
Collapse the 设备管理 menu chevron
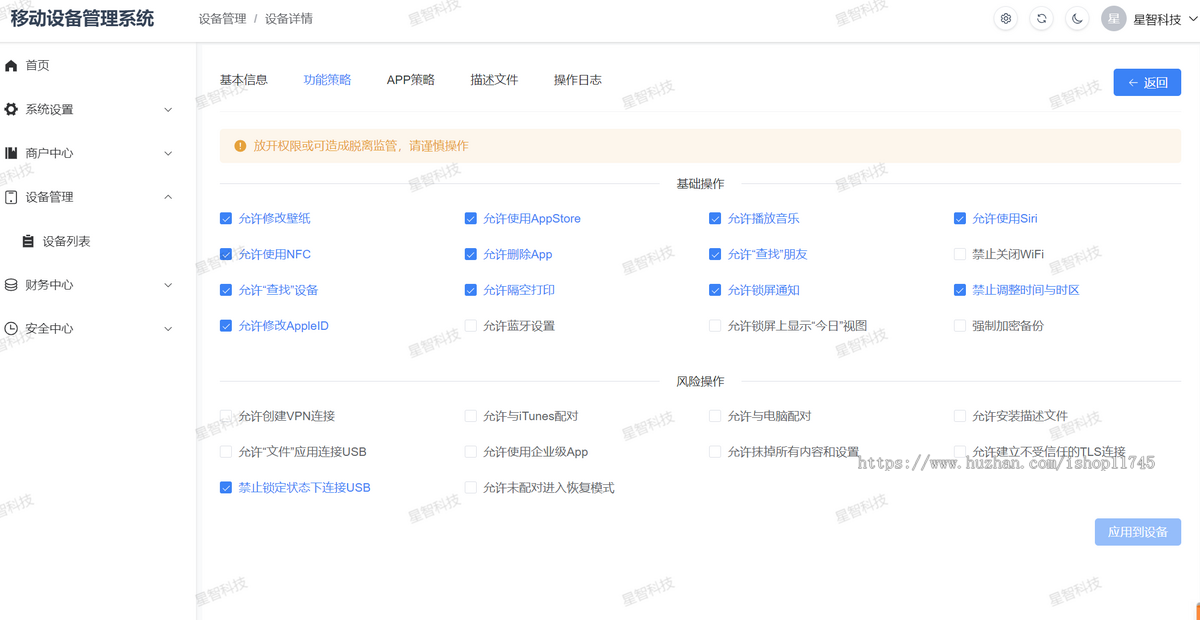click(168, 198)
